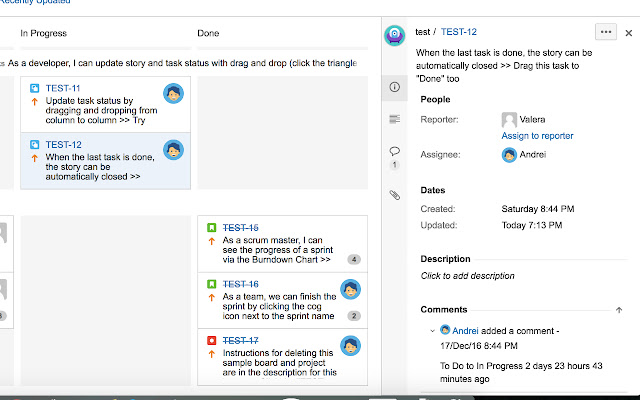Open attachments paperclip icon
The height and width of the screenshot is (400, 640).
[395, 195]
